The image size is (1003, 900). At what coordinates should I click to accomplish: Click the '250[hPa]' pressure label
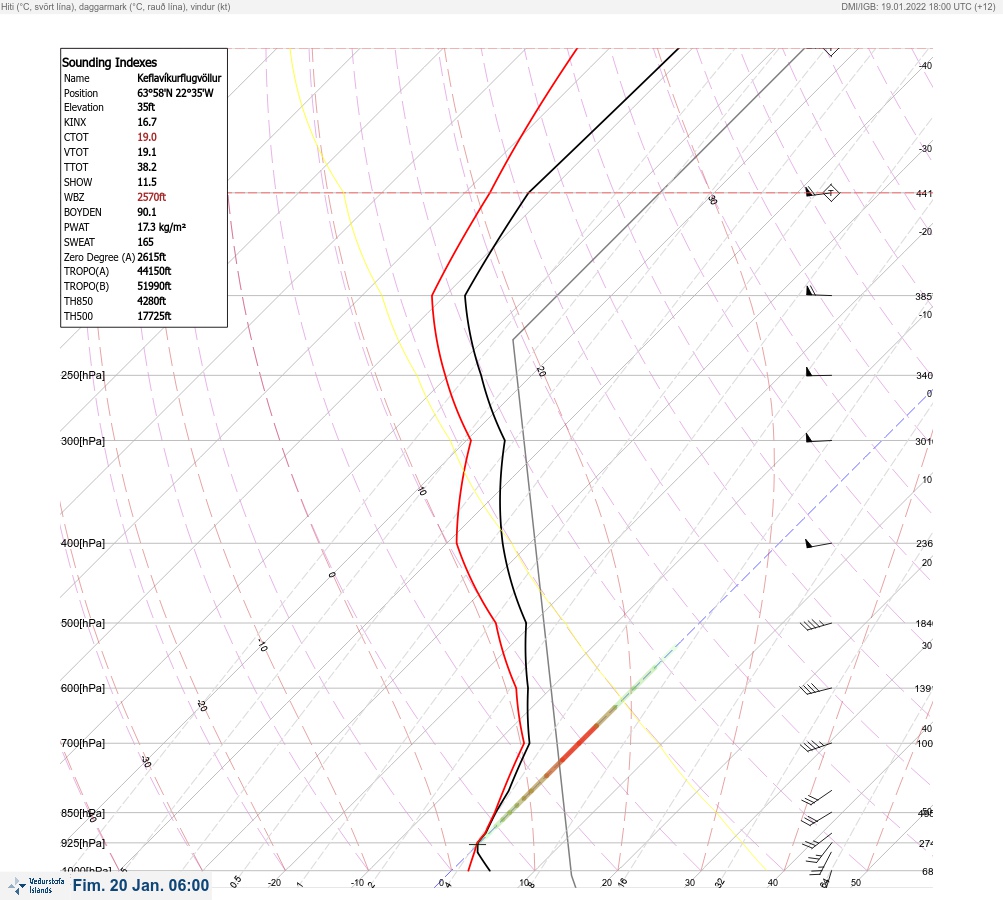[x=83, y=375]
